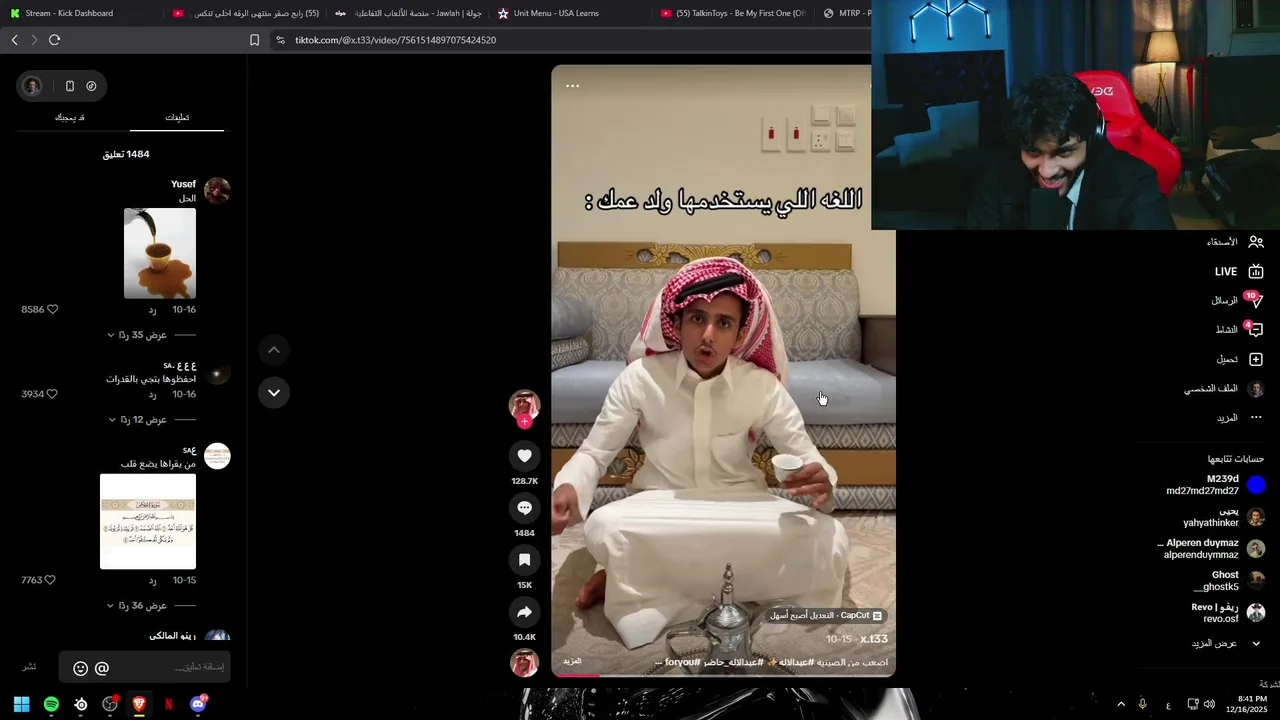
Task: Go to previous video arrow
Action: (274, 350)
